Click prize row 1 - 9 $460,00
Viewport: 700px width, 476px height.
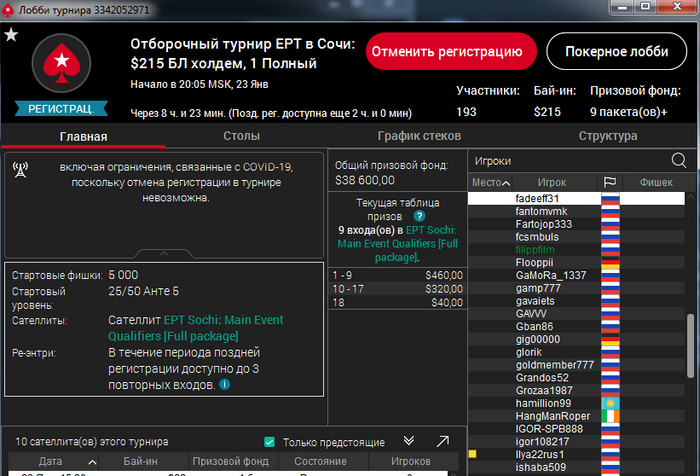click(x=397, y=275)
